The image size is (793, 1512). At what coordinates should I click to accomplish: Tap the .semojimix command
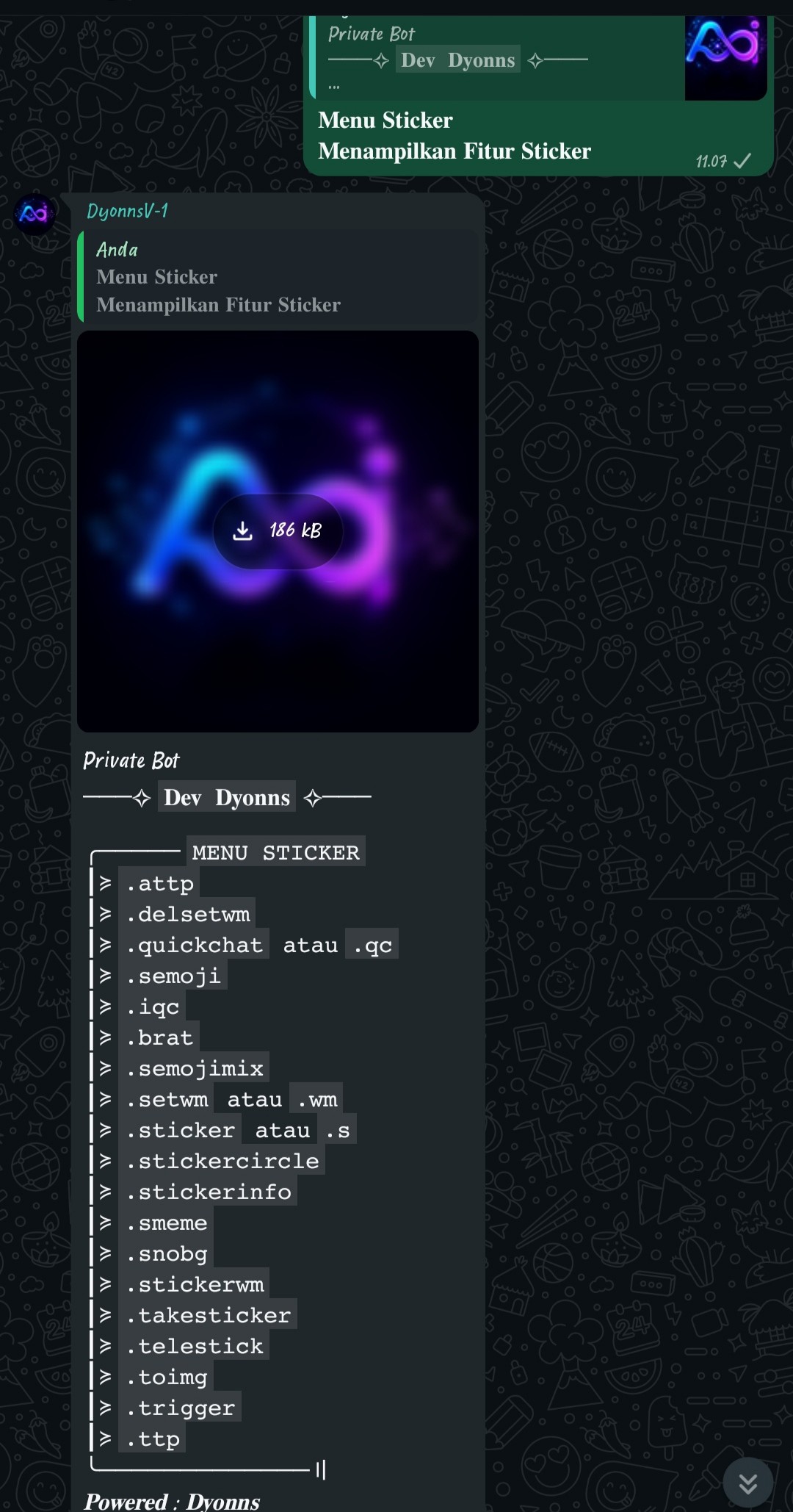point(194,1068)
